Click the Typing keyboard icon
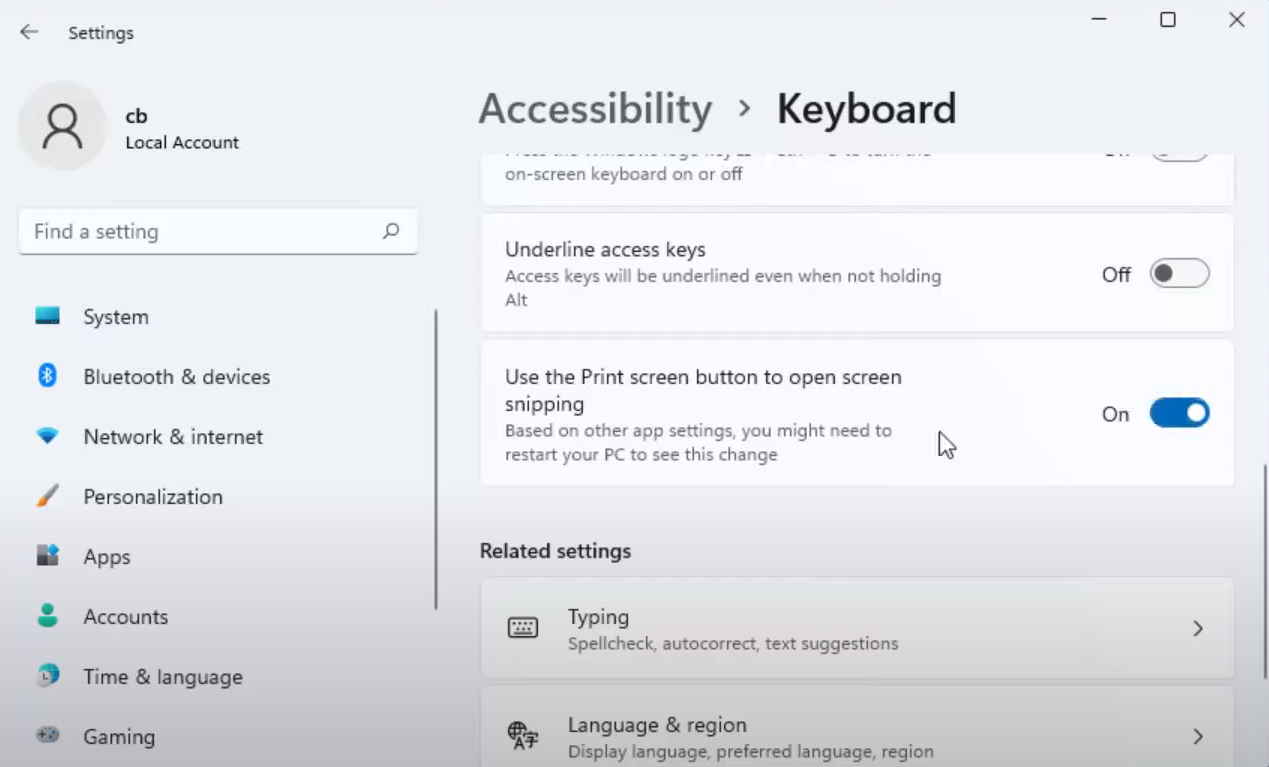Image resolution: width=1269 pixels, height=767 pixels. [522, 628]
